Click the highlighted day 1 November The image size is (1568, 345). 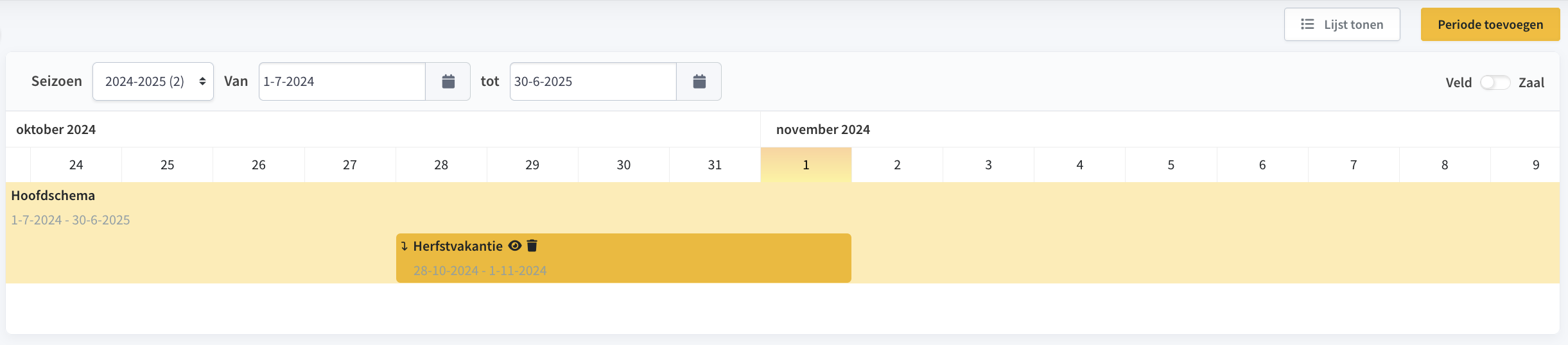click(806, 165)
